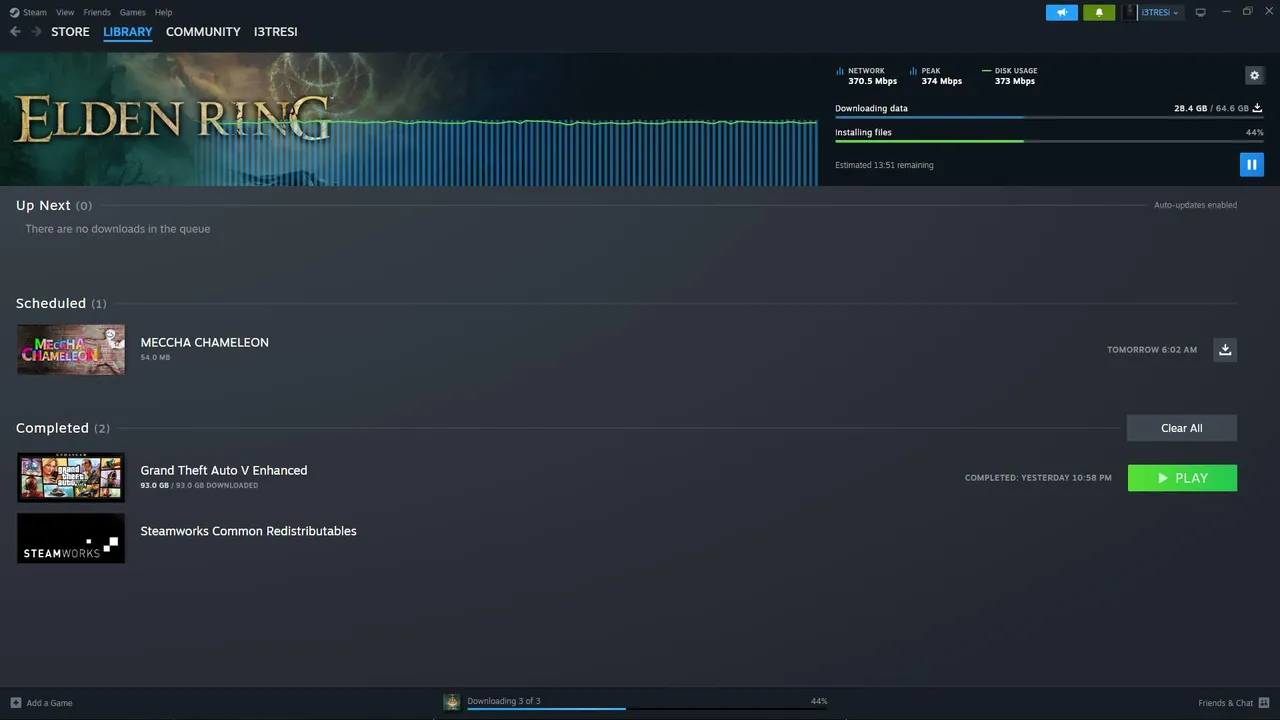Click Steamworks Common Redistributables title
The image size is (1280, 720).
pyautogui.click(x=248, y=531)
